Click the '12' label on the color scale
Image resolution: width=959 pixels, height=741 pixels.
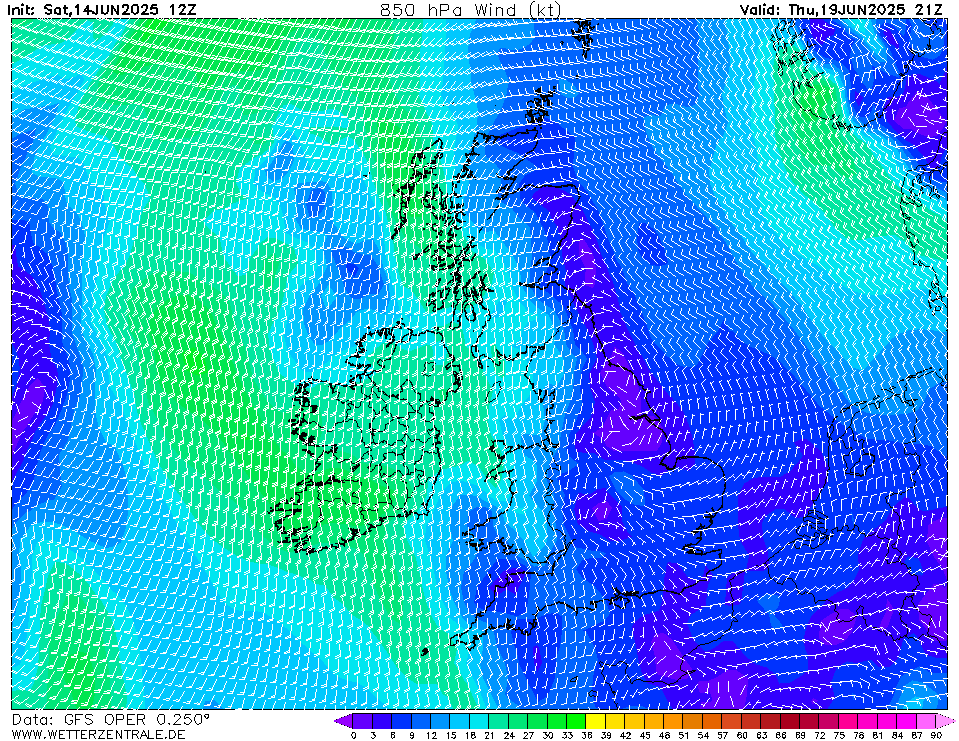(431, 735)
